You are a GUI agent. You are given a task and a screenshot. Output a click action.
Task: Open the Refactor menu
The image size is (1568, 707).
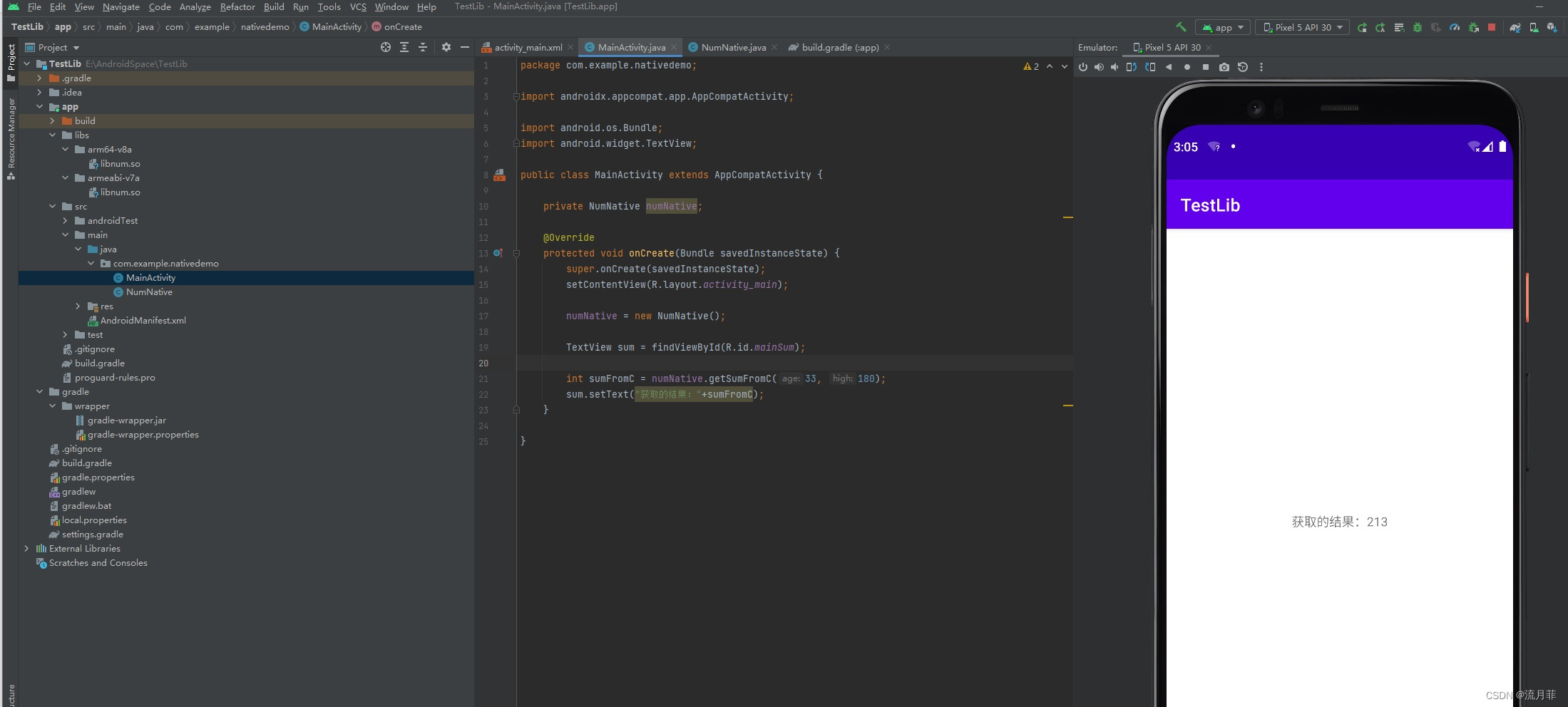coord(237,7)
